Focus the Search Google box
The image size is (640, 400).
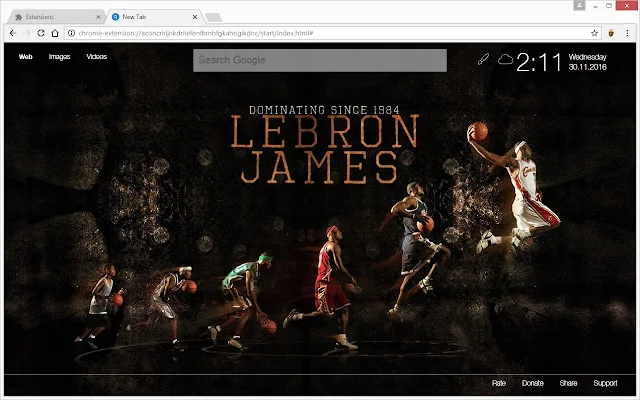320,60
